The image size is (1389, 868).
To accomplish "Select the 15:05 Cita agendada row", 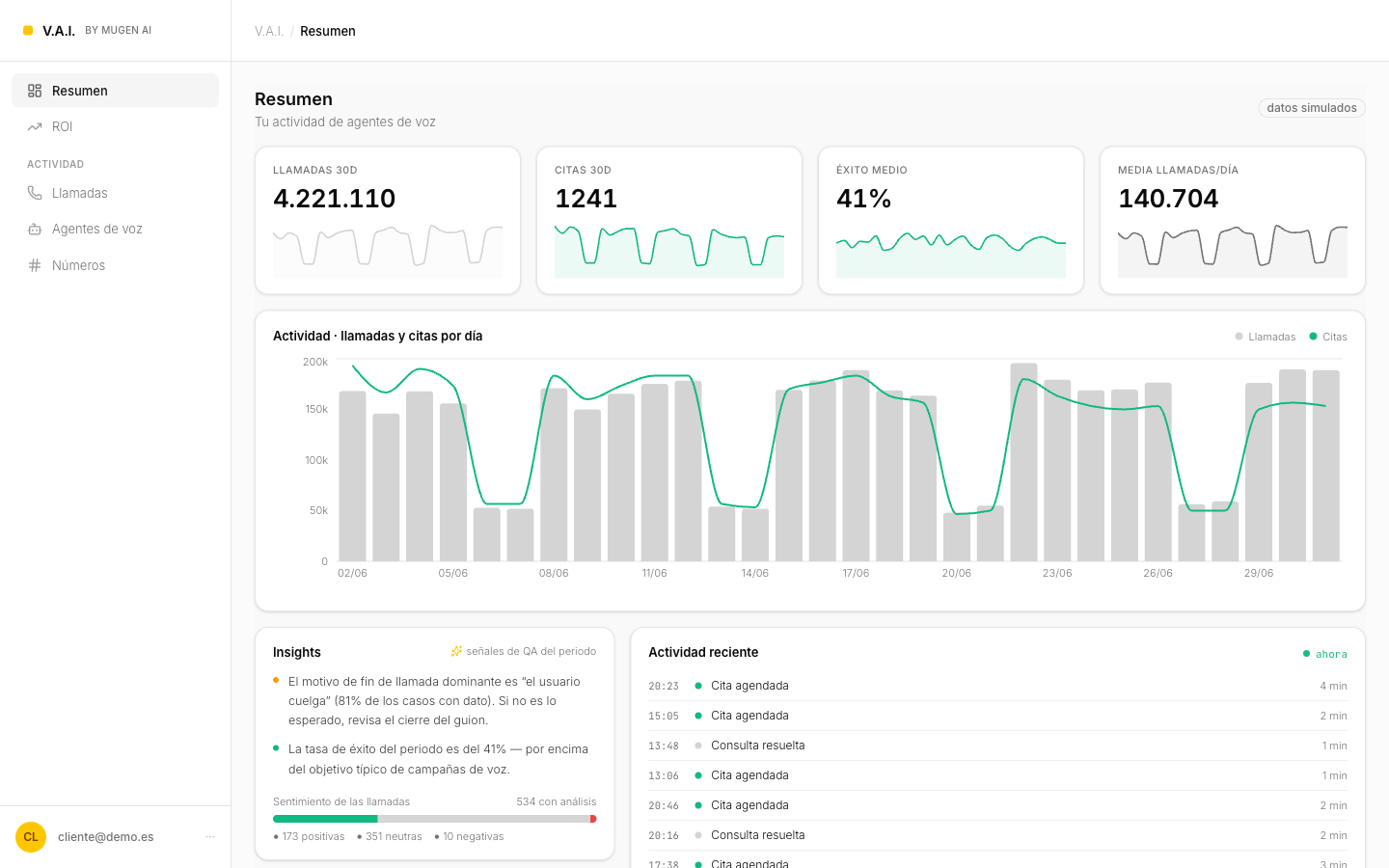I will pyautogui.click(x=997, y=716).
